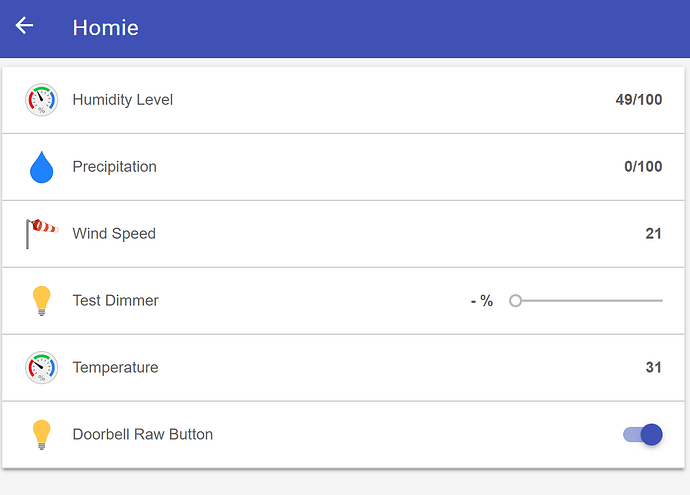Click the back arrow icon
Screen dimensions: 690x495
(25, 26)
